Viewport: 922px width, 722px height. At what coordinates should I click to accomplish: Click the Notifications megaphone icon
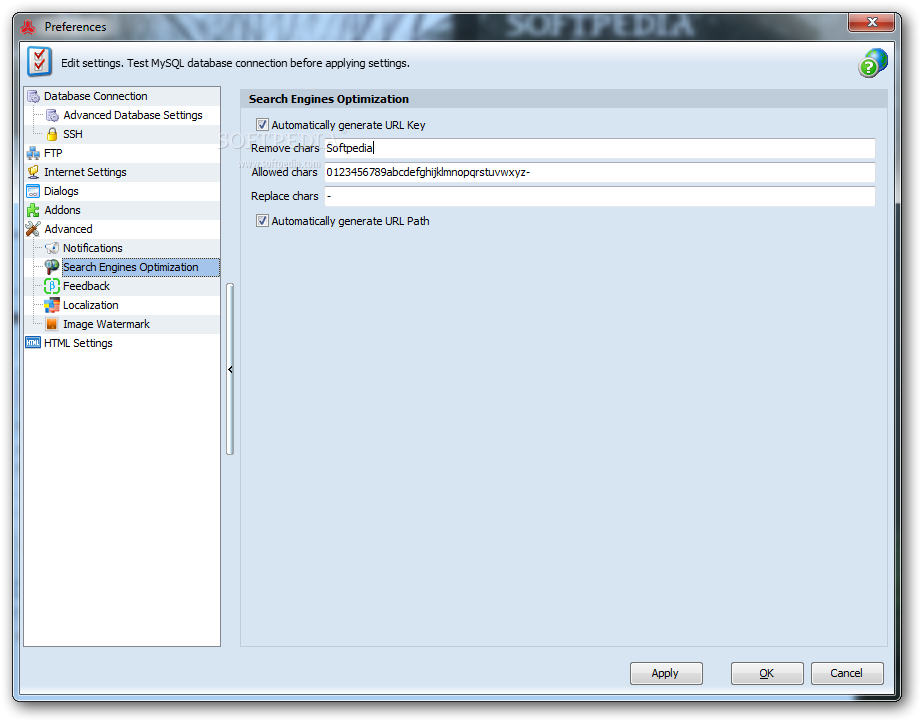pos(52,248)
